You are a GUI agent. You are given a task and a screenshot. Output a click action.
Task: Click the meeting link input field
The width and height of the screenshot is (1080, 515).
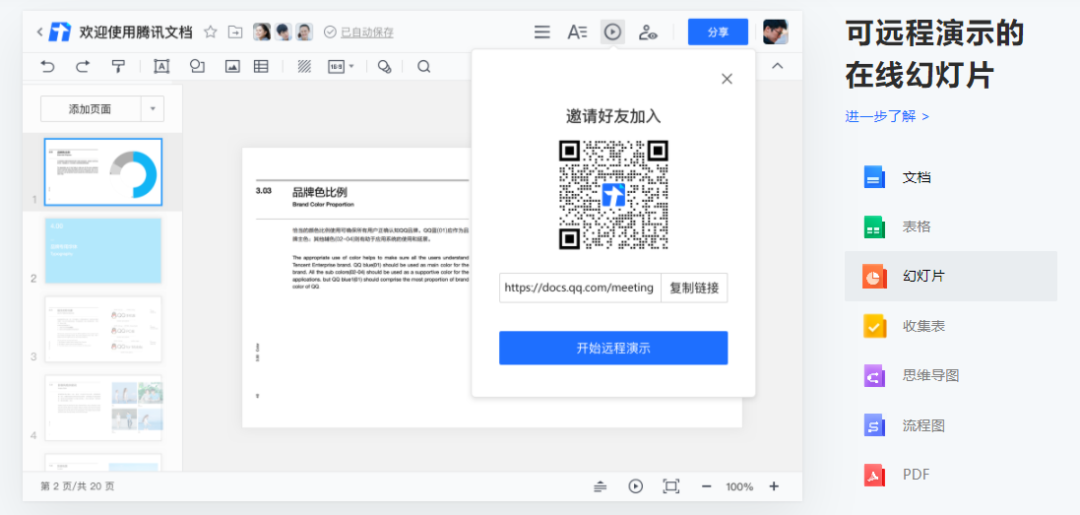(580, 288)
